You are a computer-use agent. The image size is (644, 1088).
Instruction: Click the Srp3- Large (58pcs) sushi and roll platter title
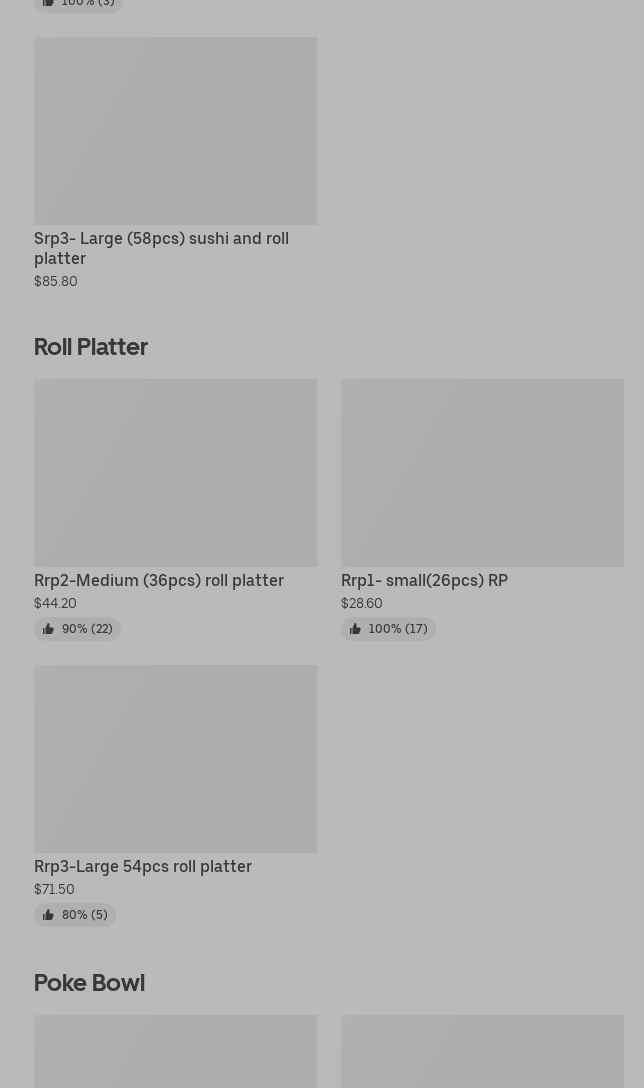(161, 248)
